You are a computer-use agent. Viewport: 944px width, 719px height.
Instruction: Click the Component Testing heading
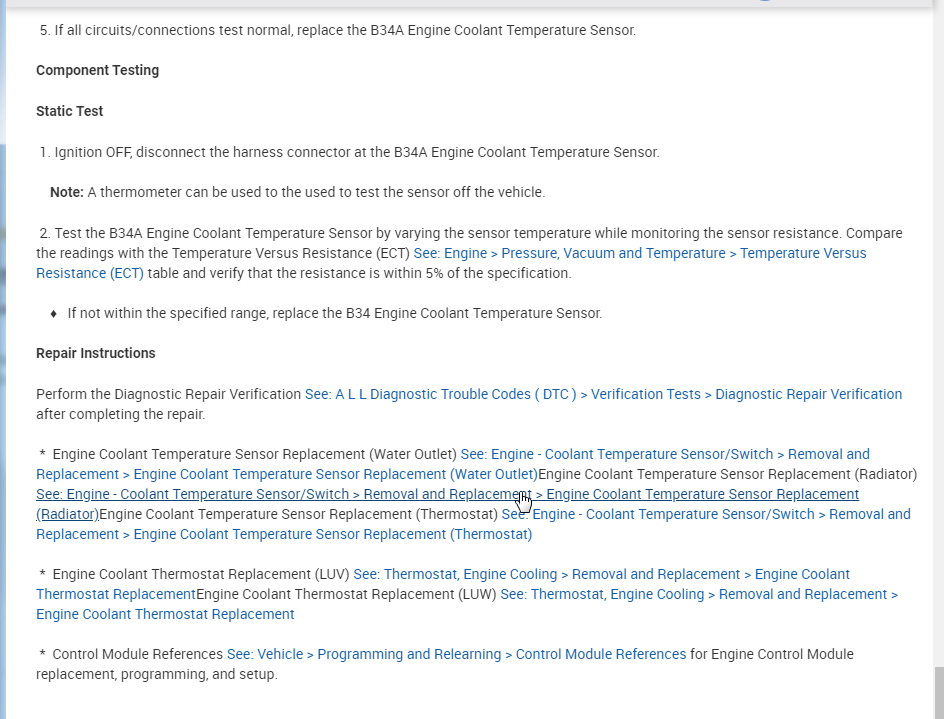[x=97, y=70]
